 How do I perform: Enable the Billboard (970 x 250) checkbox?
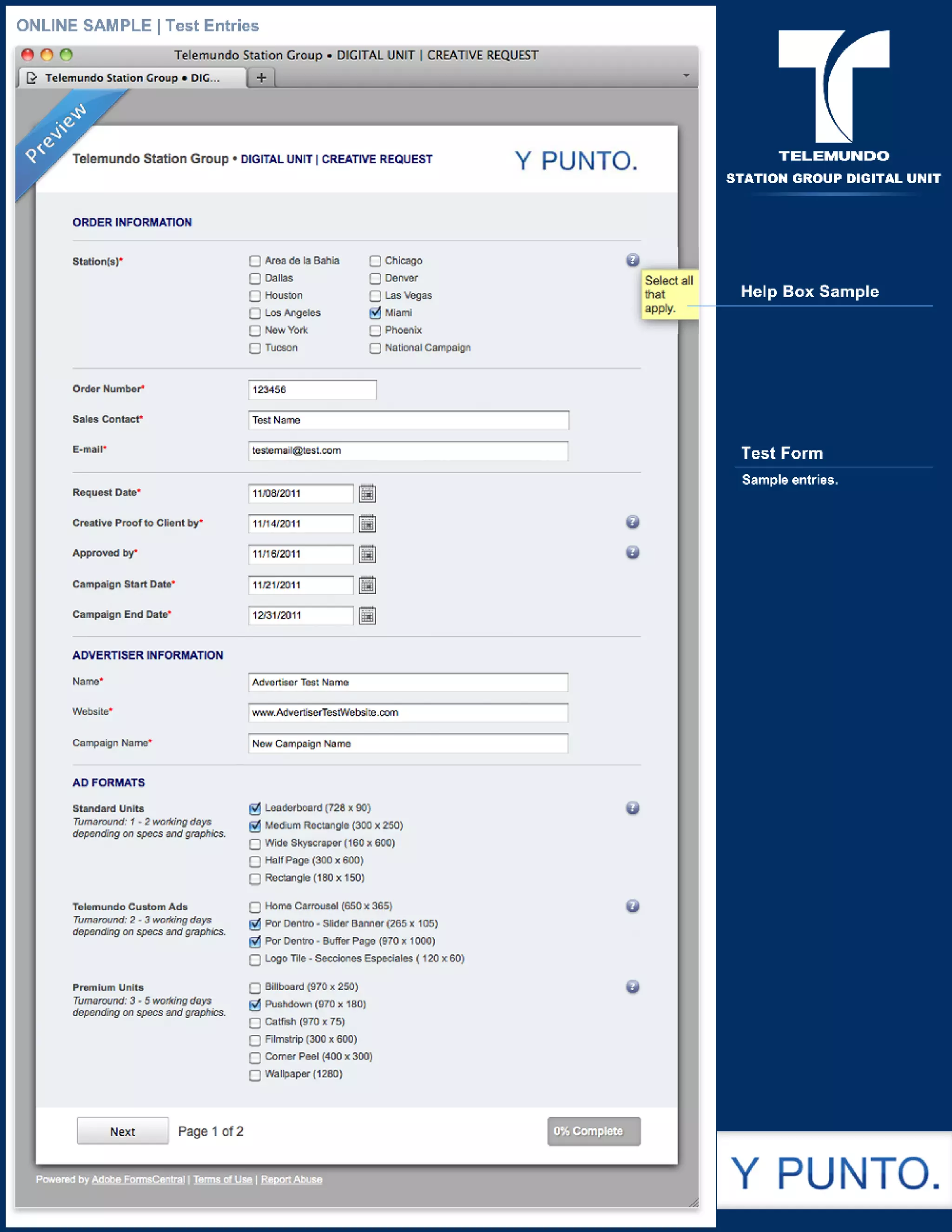(255, 987)
